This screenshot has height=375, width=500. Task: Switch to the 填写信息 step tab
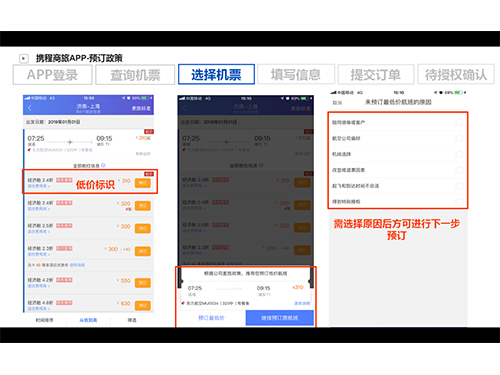296,74
